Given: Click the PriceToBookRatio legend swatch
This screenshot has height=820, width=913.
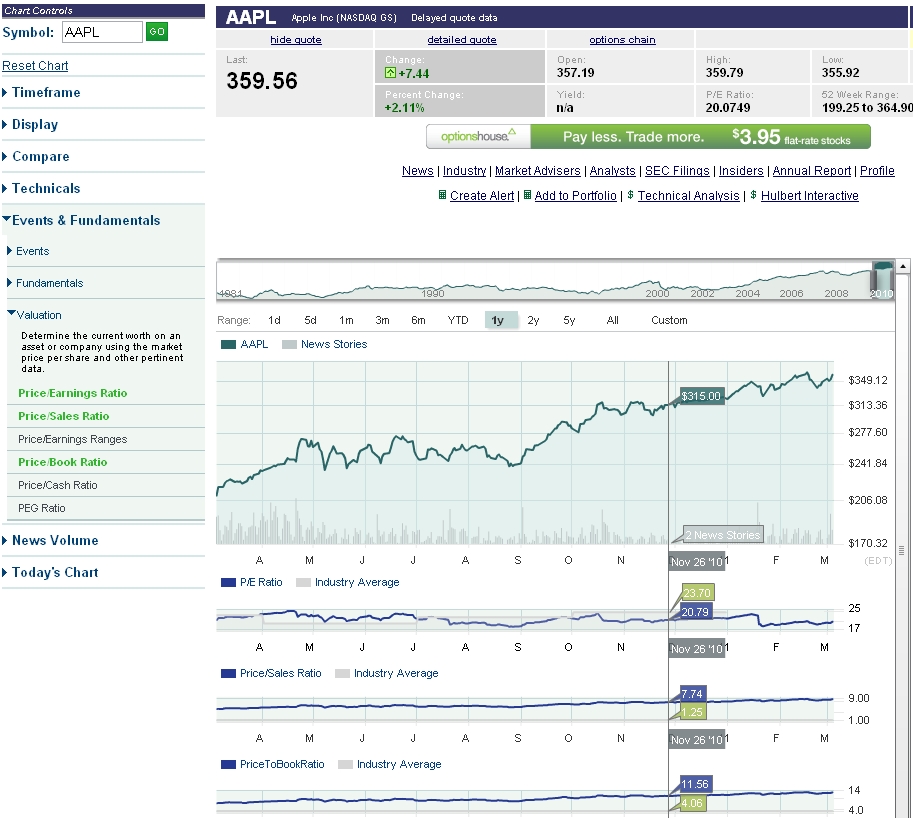Looking at the screenshot, I should pyautogui.click(x=228, y=764).
